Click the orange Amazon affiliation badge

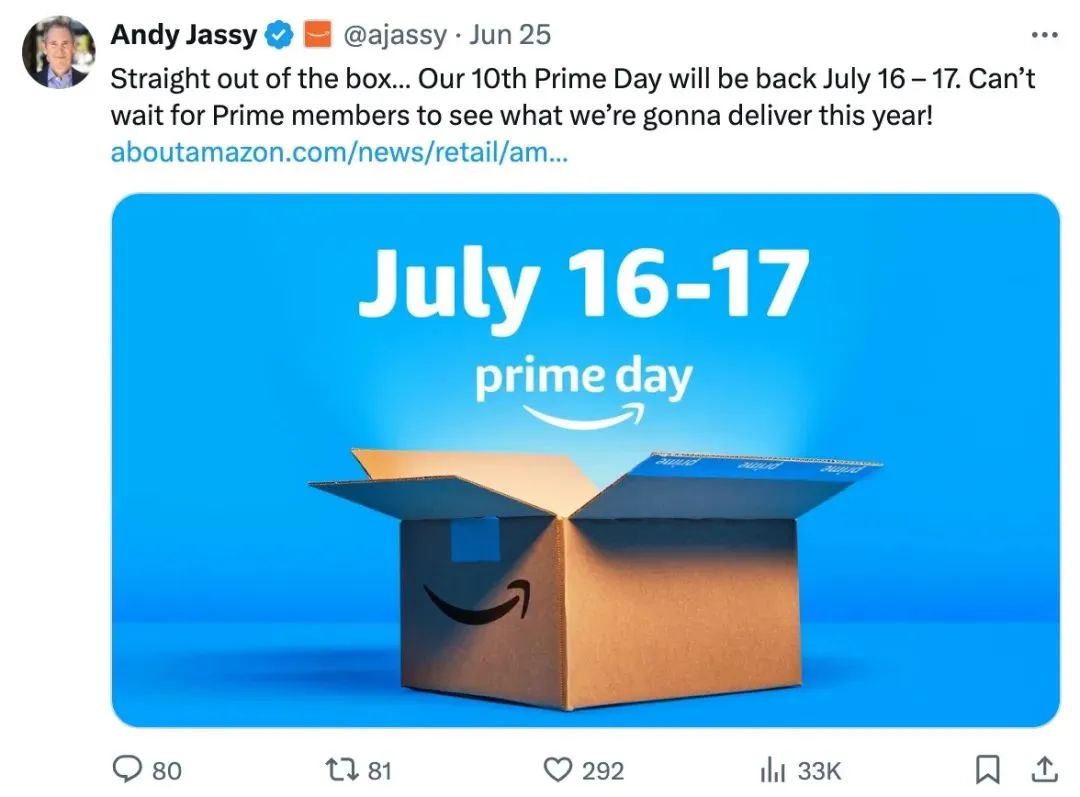pyautogui.click(x=318, y=35)
